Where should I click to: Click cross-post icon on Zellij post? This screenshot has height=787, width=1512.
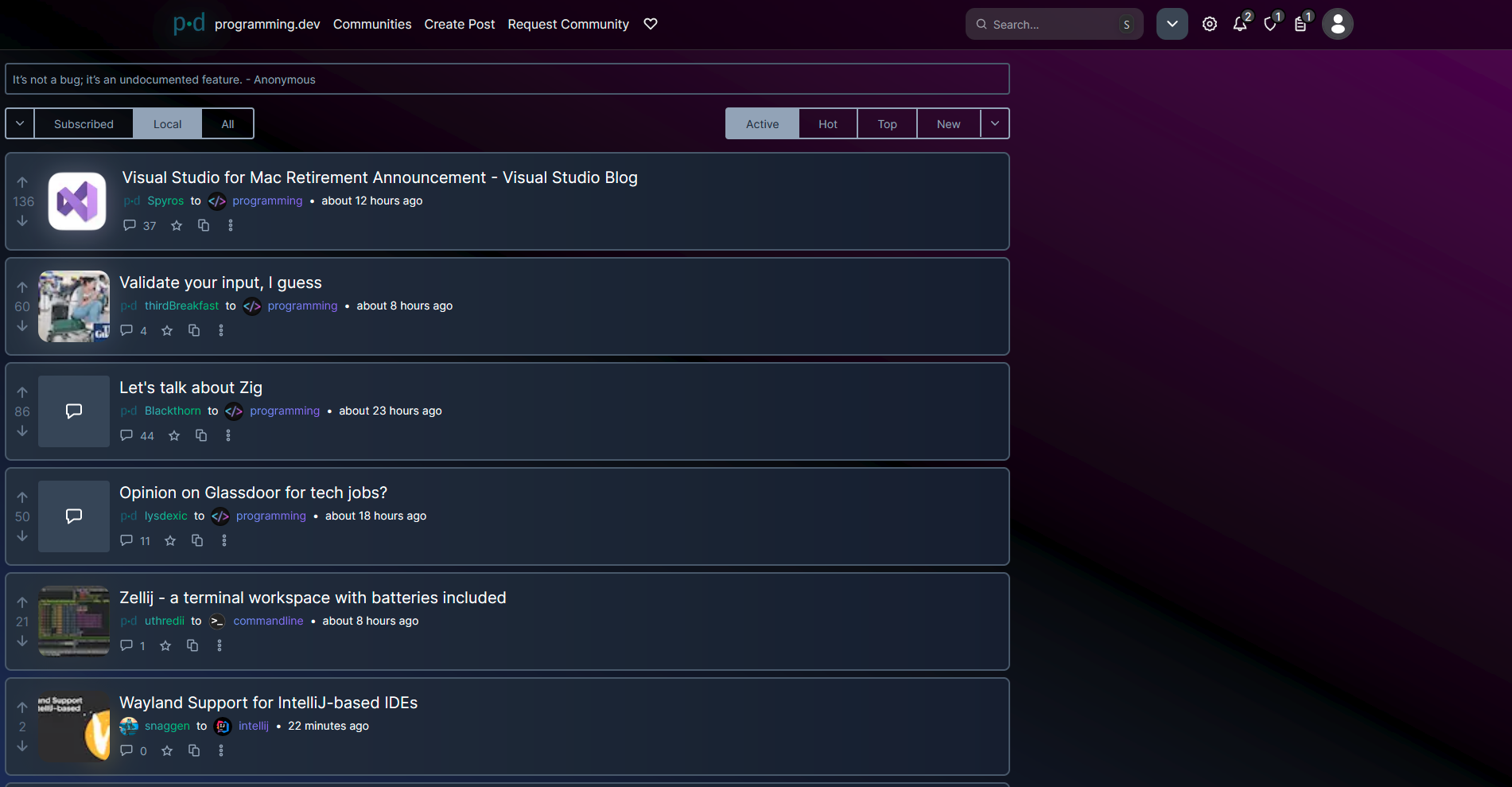[x=192, y=646]
